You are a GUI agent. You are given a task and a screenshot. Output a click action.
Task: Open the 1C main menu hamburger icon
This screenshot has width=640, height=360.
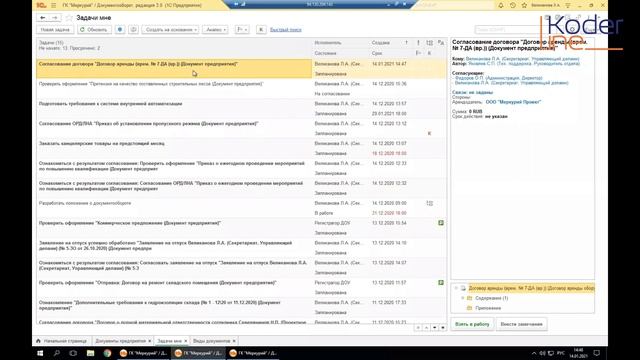click(53, 5)
